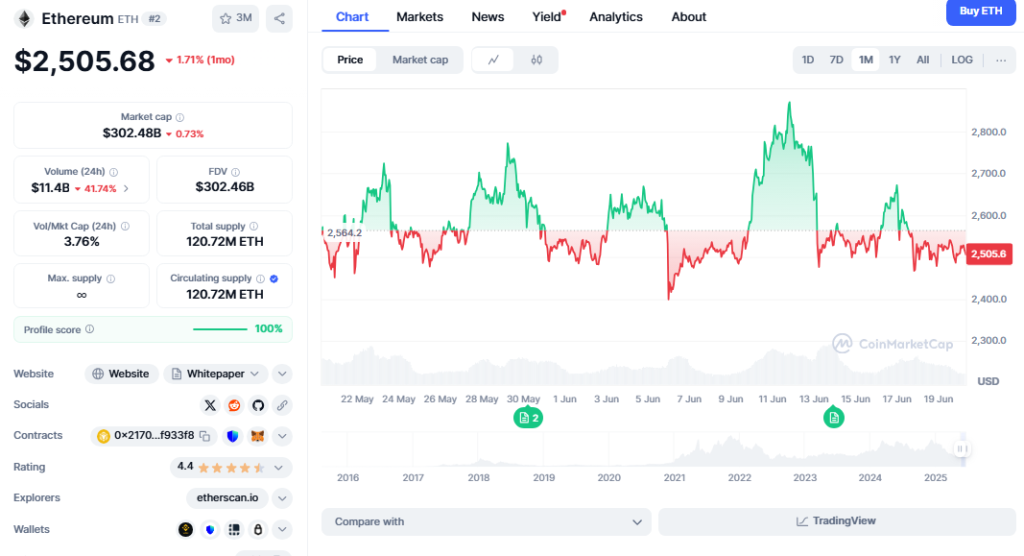Click the share icon next to watchlist
The image size is (1024, 556).
click(x=280, y=18)
